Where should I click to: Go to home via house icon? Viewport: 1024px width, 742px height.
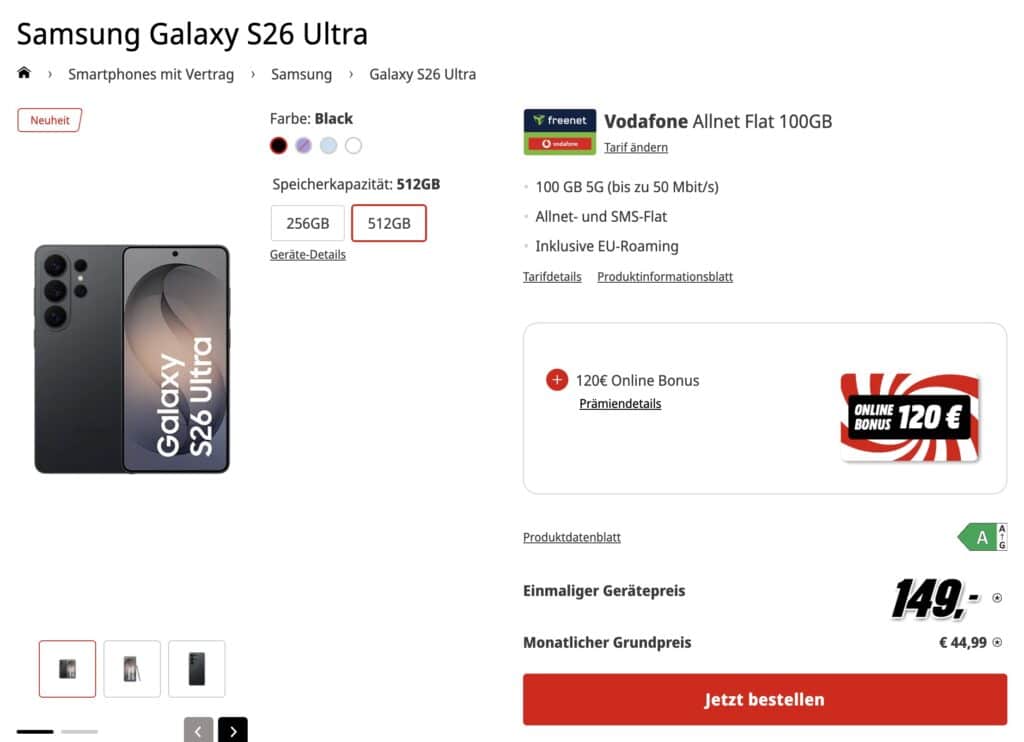[24, 73]
